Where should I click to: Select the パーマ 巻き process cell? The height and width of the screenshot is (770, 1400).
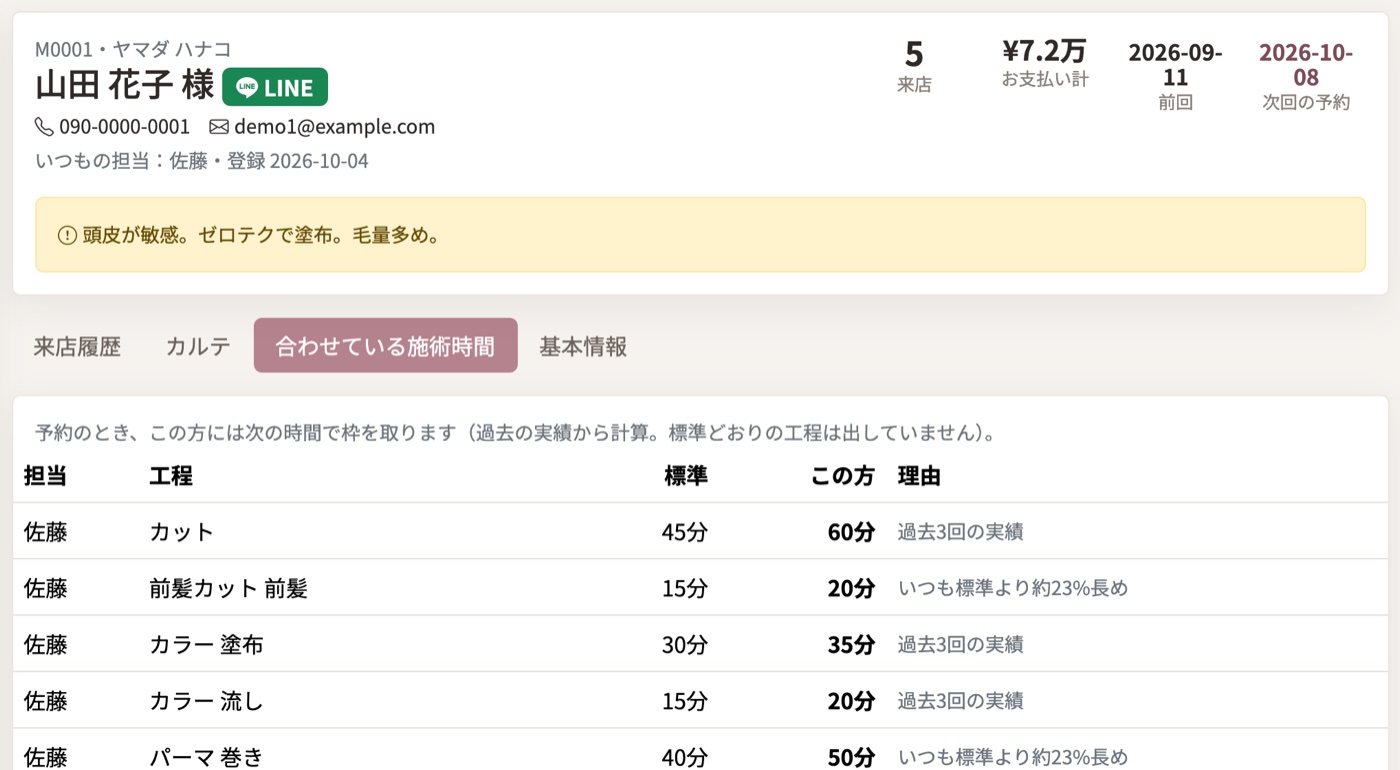(206, 757)
